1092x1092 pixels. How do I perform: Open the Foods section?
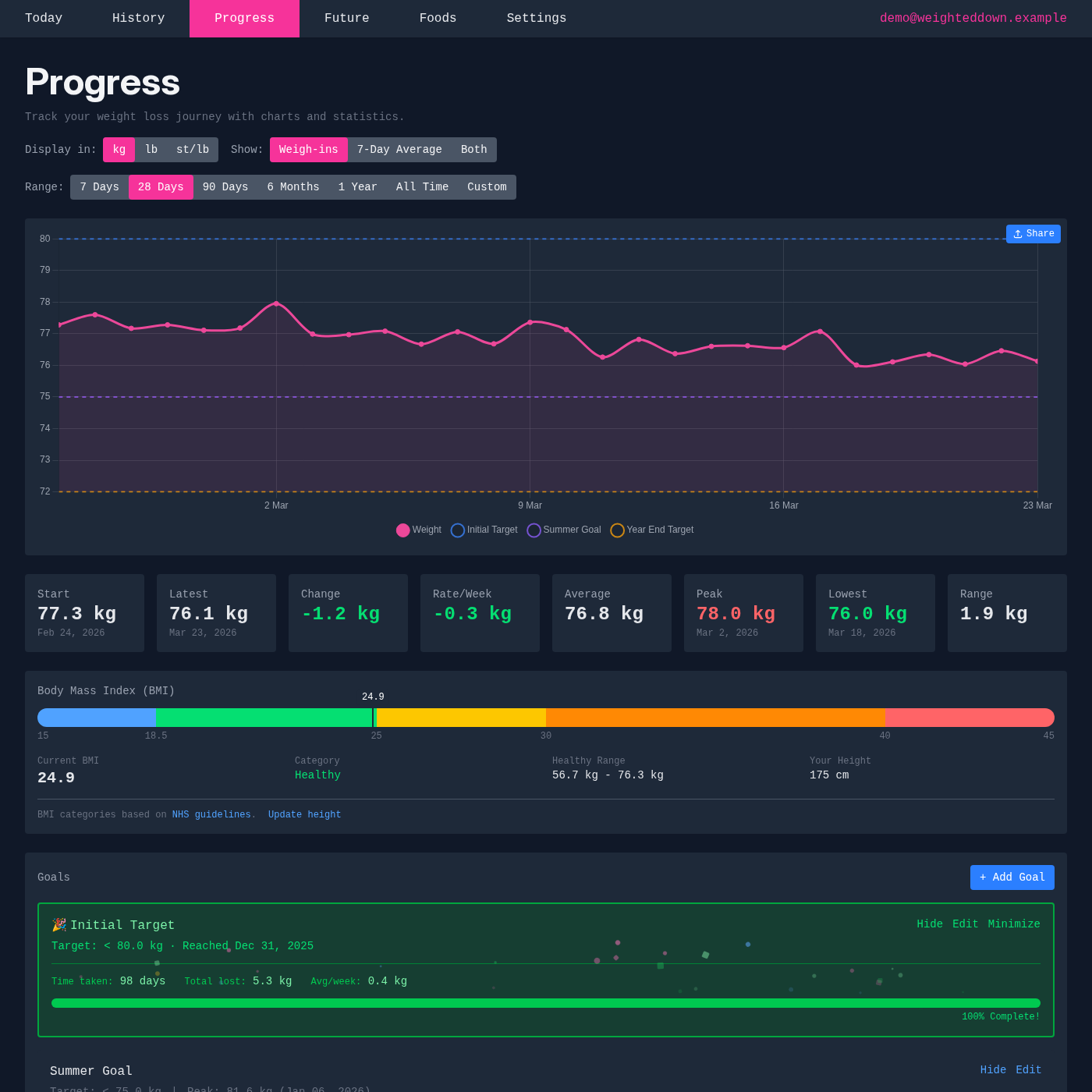438,18
